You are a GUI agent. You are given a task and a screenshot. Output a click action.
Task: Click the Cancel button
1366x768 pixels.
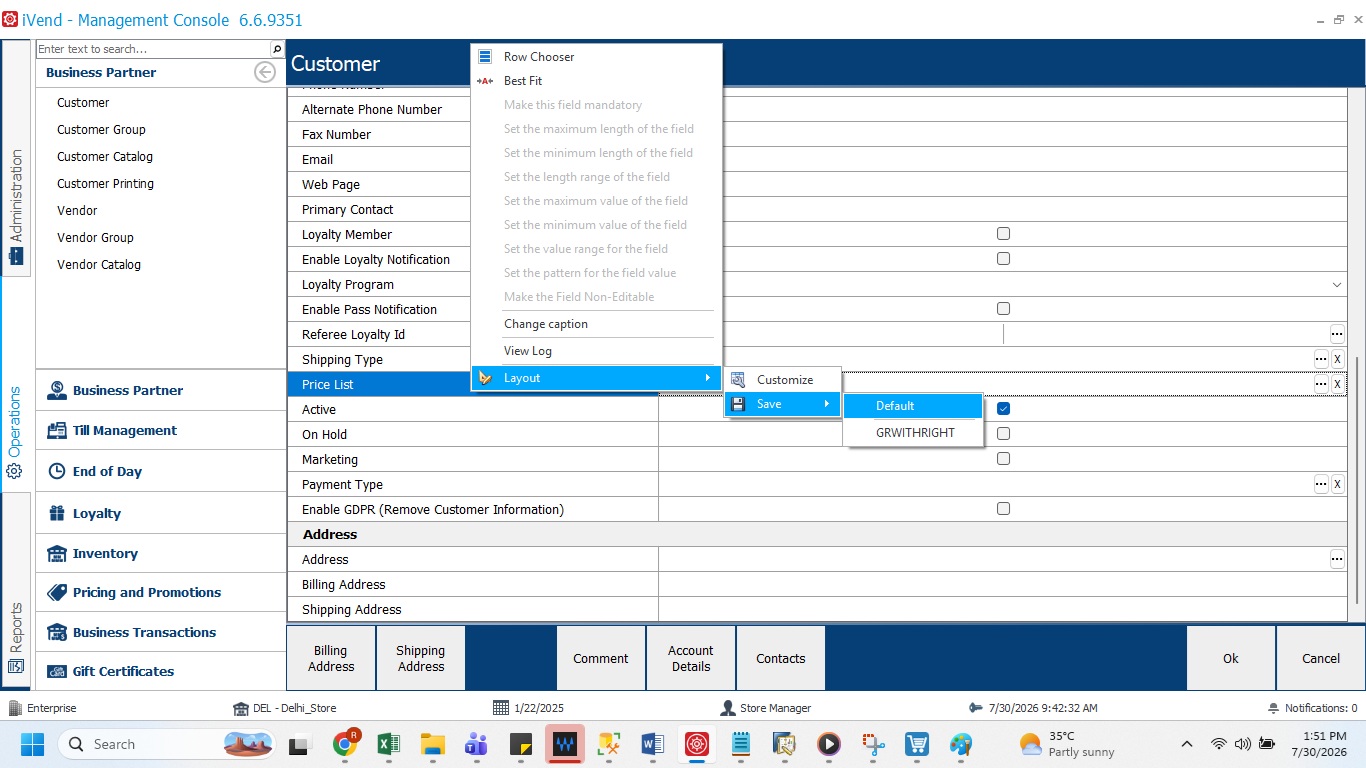click(x=1321, y=658)
